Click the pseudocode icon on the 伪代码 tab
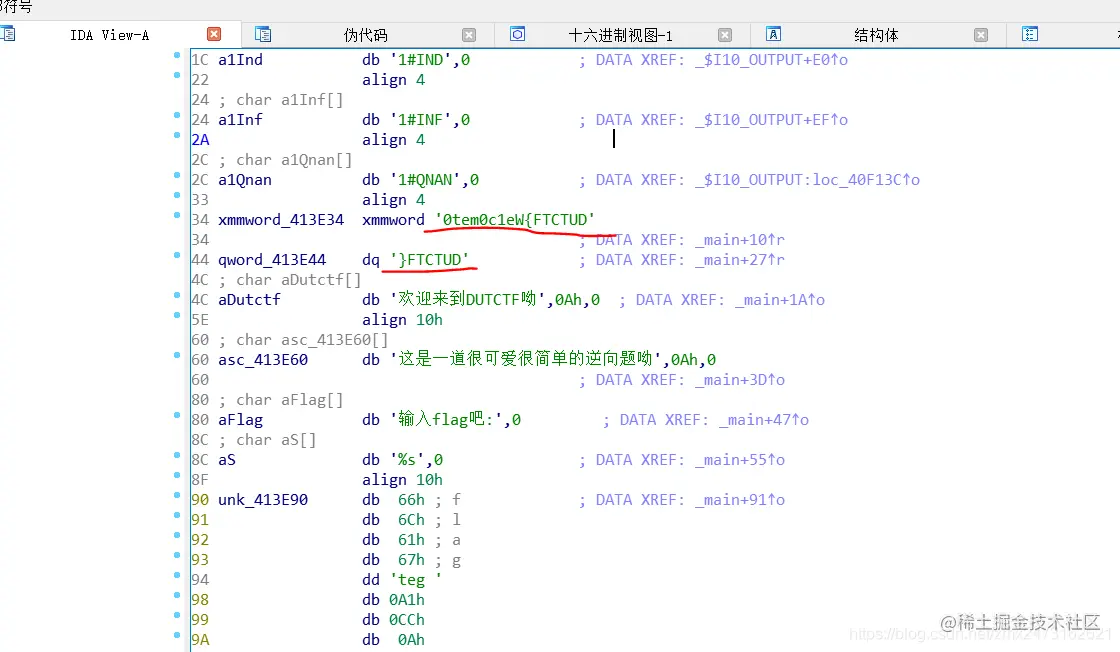 click(262, 33)
